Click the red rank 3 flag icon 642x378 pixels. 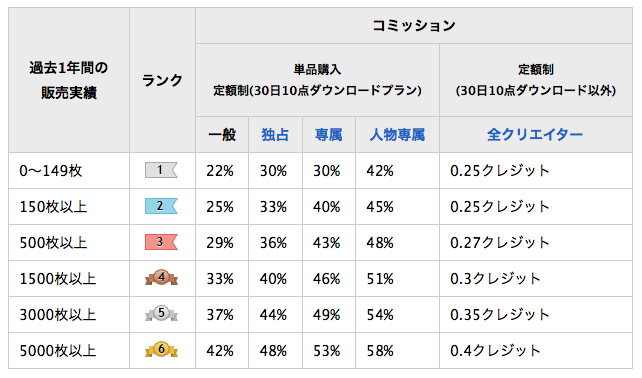pyautogui.click(x=161, y=242)
